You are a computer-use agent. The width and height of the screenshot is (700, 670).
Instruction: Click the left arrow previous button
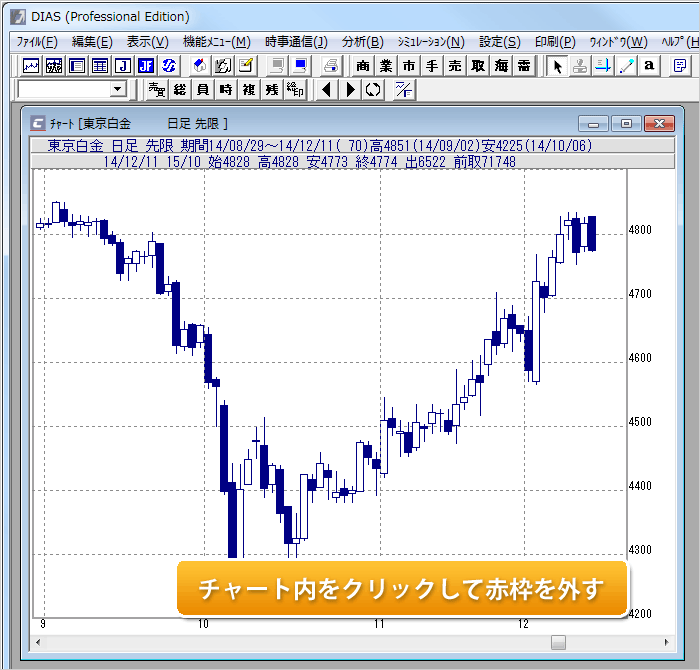pyautogui.click(x=327, y=90)
